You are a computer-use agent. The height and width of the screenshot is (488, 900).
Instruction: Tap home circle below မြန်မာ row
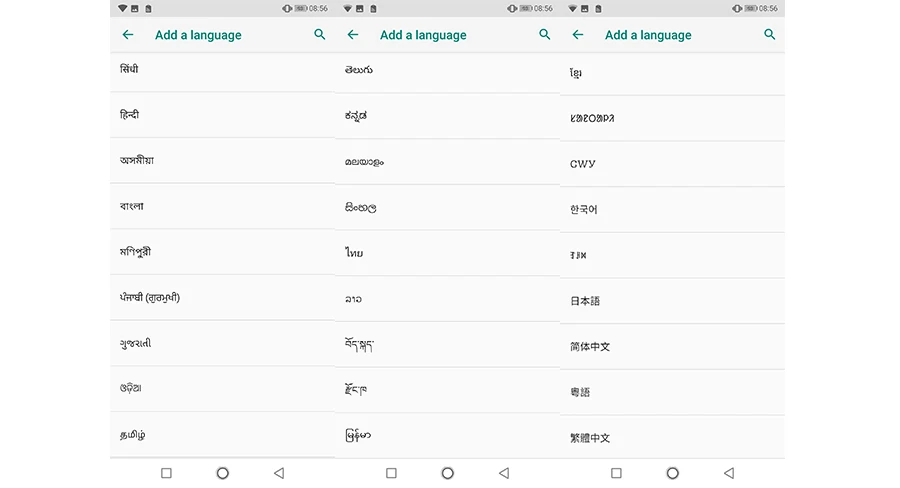coord(448,473)
